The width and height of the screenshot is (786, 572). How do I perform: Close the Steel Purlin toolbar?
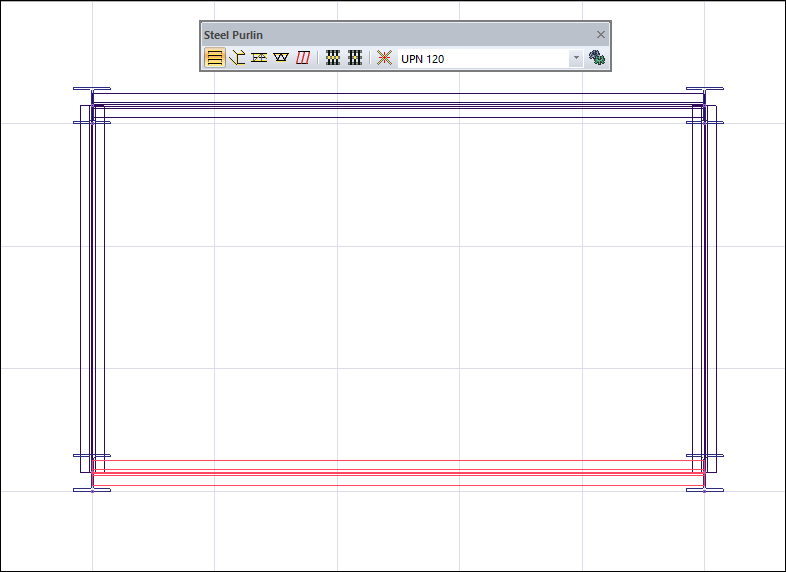pos(601,35)
